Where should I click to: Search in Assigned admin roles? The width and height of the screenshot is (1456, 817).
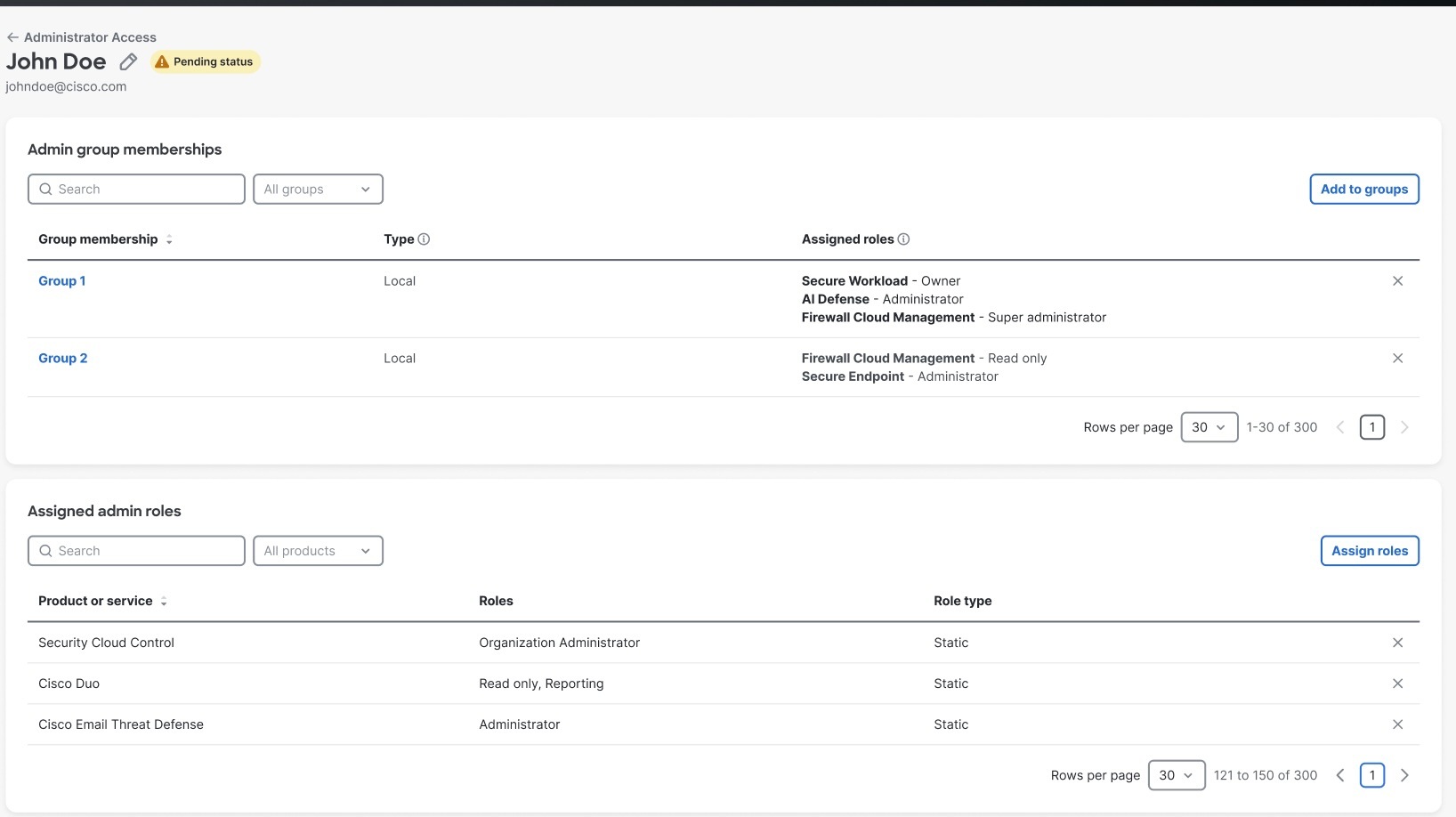(x=136, y=551)
